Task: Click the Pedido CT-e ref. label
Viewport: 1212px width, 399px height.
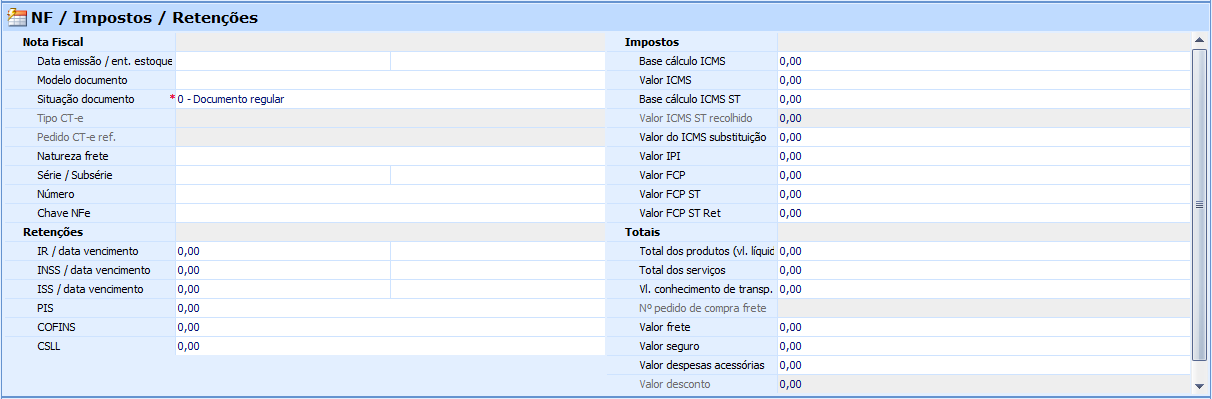Action: point(75,137)
